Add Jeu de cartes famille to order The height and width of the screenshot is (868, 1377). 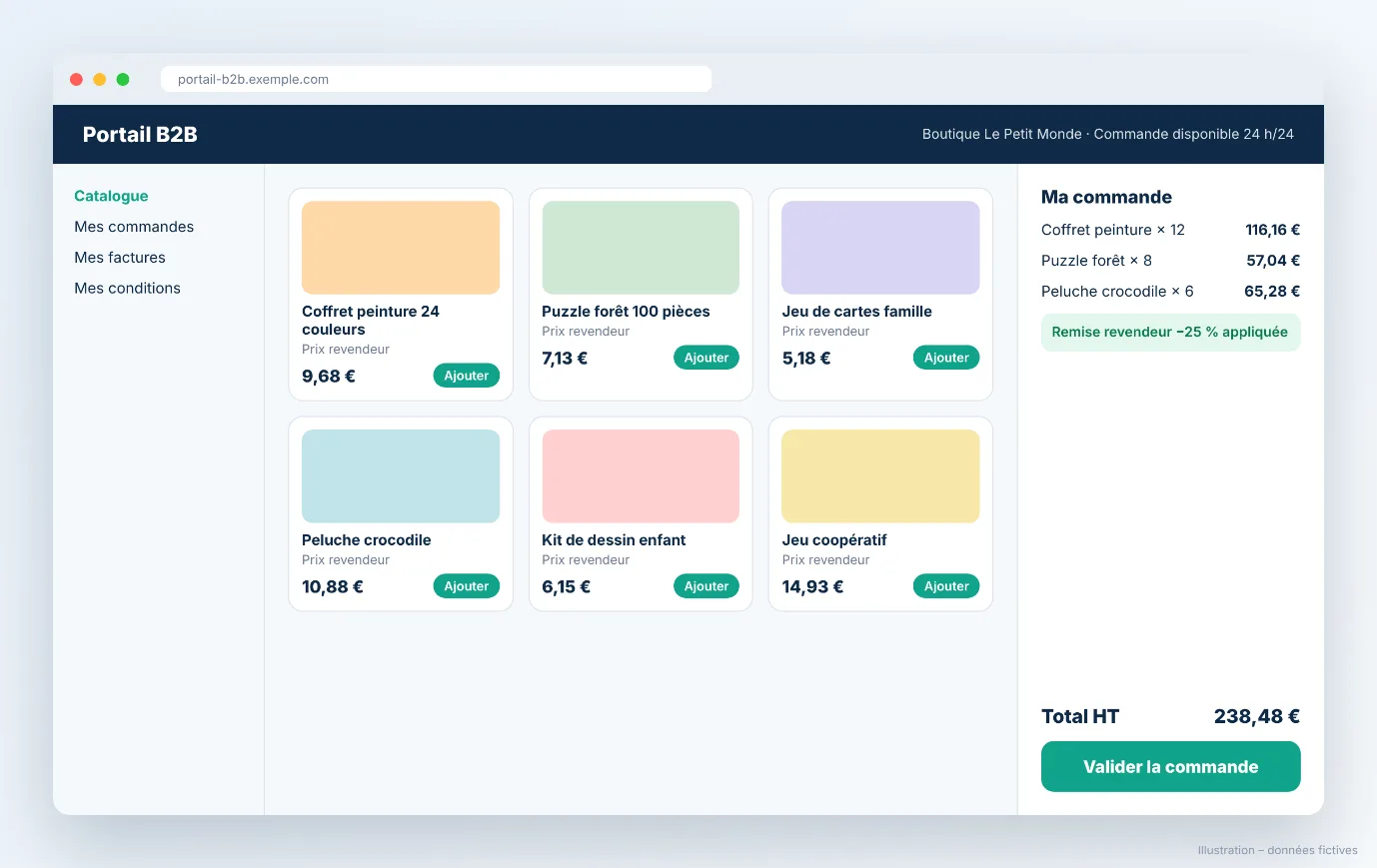[x=946, y=358]
